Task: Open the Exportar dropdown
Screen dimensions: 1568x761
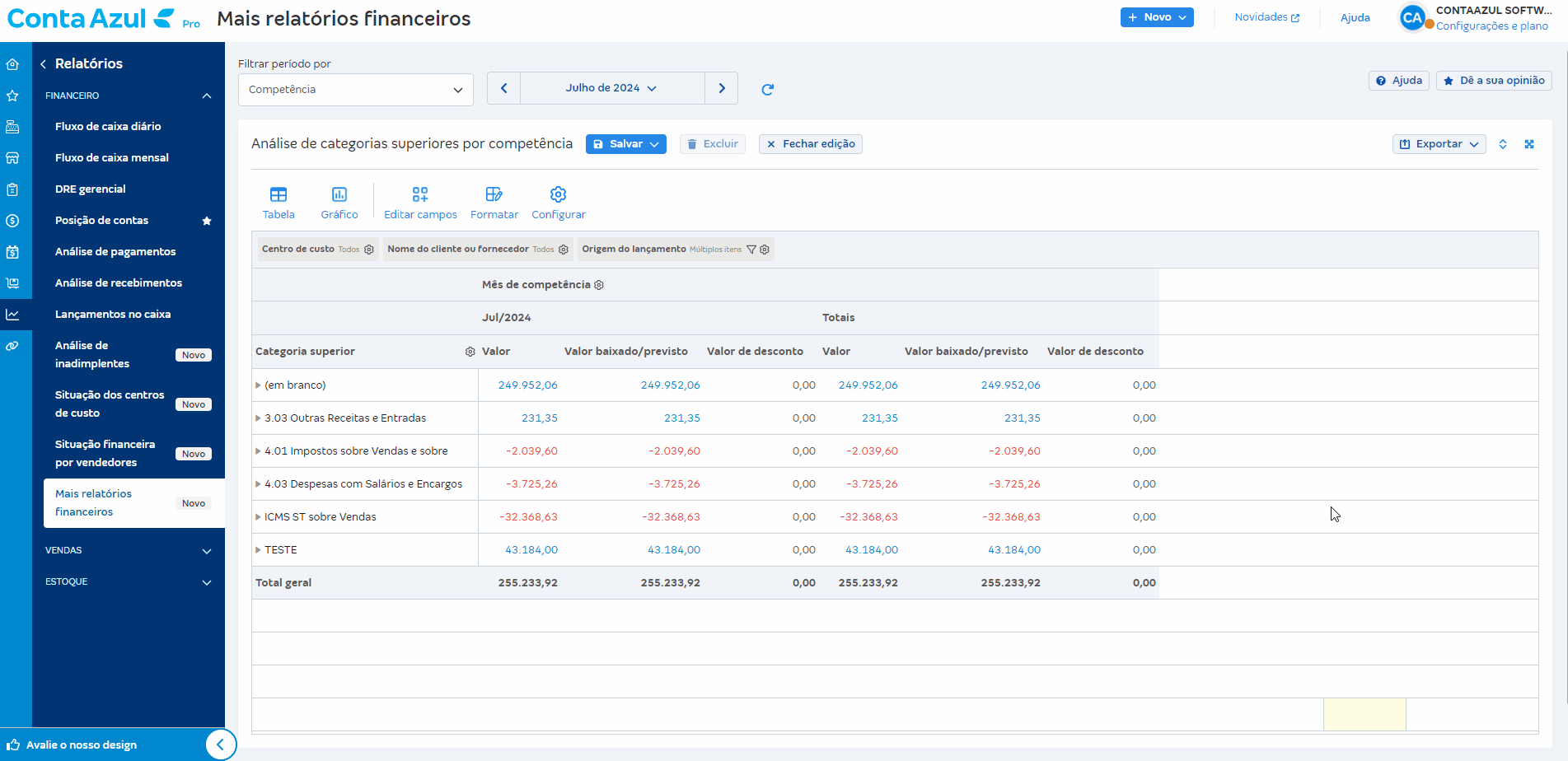Action: coord(1439,144)
